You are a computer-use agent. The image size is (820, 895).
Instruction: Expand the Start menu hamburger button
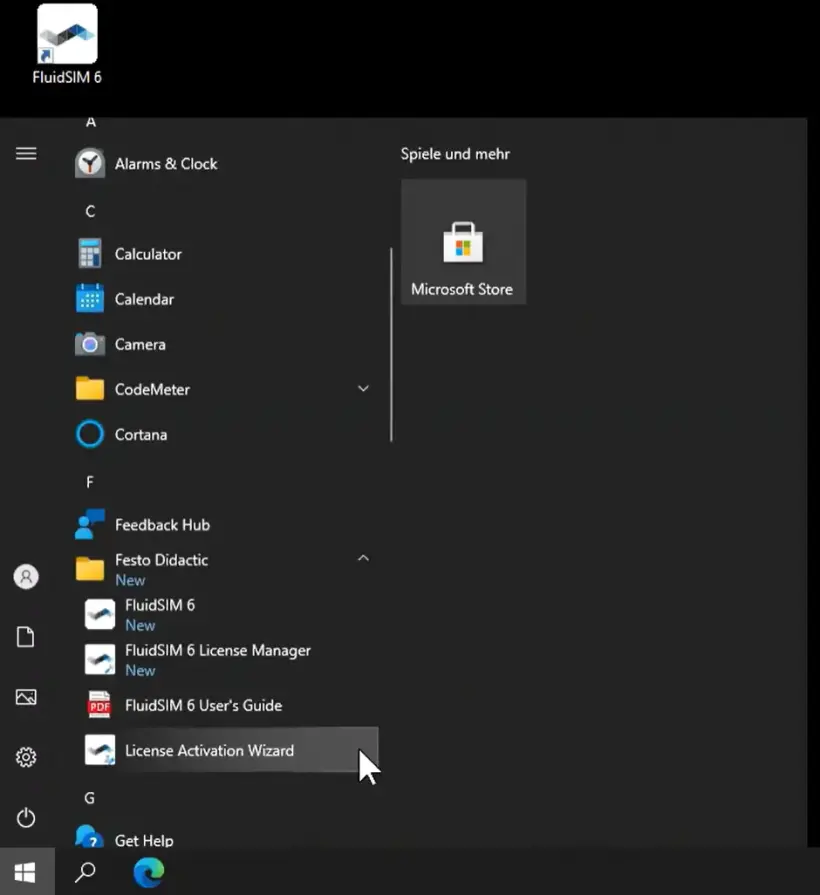click(26, 154)
